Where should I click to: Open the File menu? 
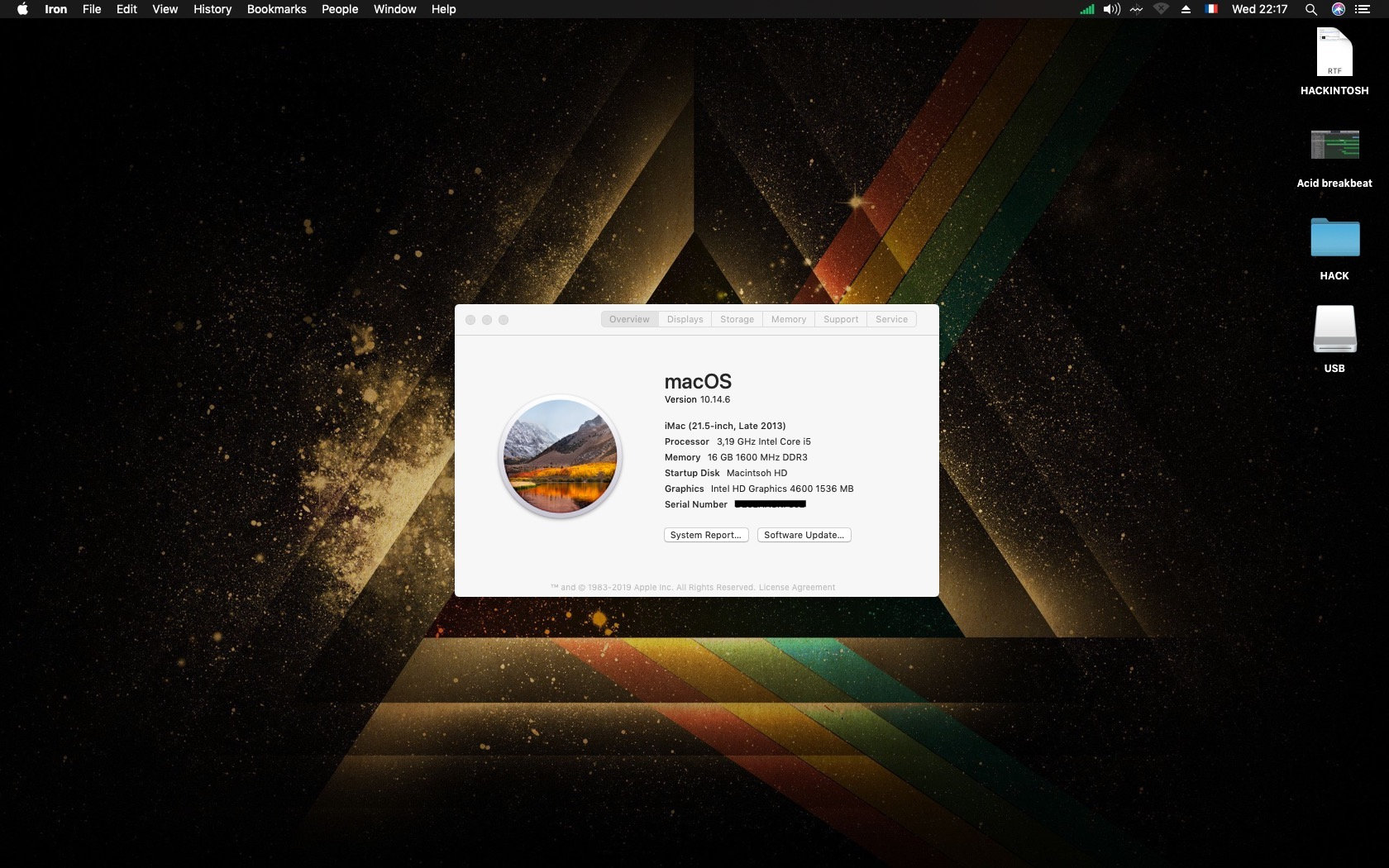pyautogui.click(x=92, y=9)
